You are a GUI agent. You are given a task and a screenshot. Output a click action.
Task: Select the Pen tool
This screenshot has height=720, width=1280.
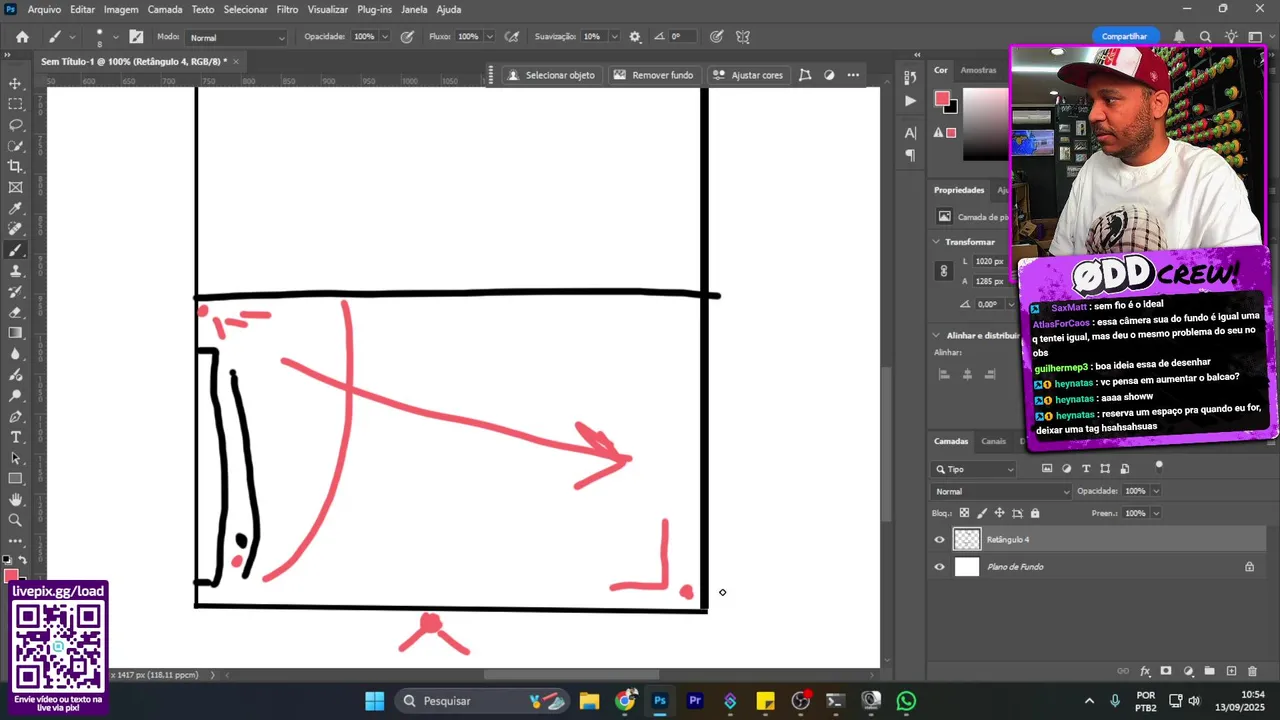point(15,416)
